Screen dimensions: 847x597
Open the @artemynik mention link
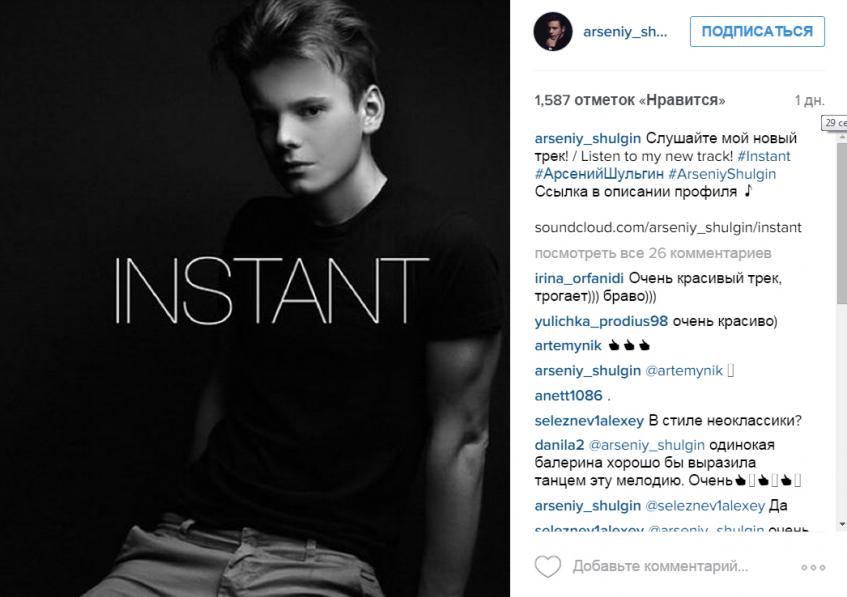point(684,371)
